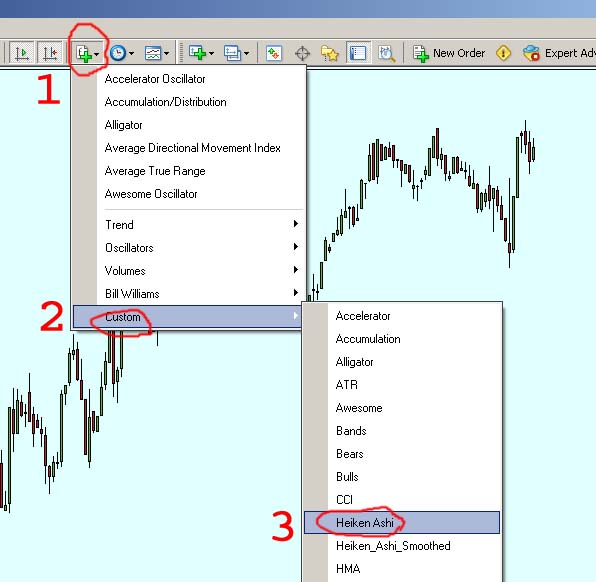Viewport: 596px width, 582px height.
Task: Choose CCI custom indicator
Action: click(x=402, y=500)
